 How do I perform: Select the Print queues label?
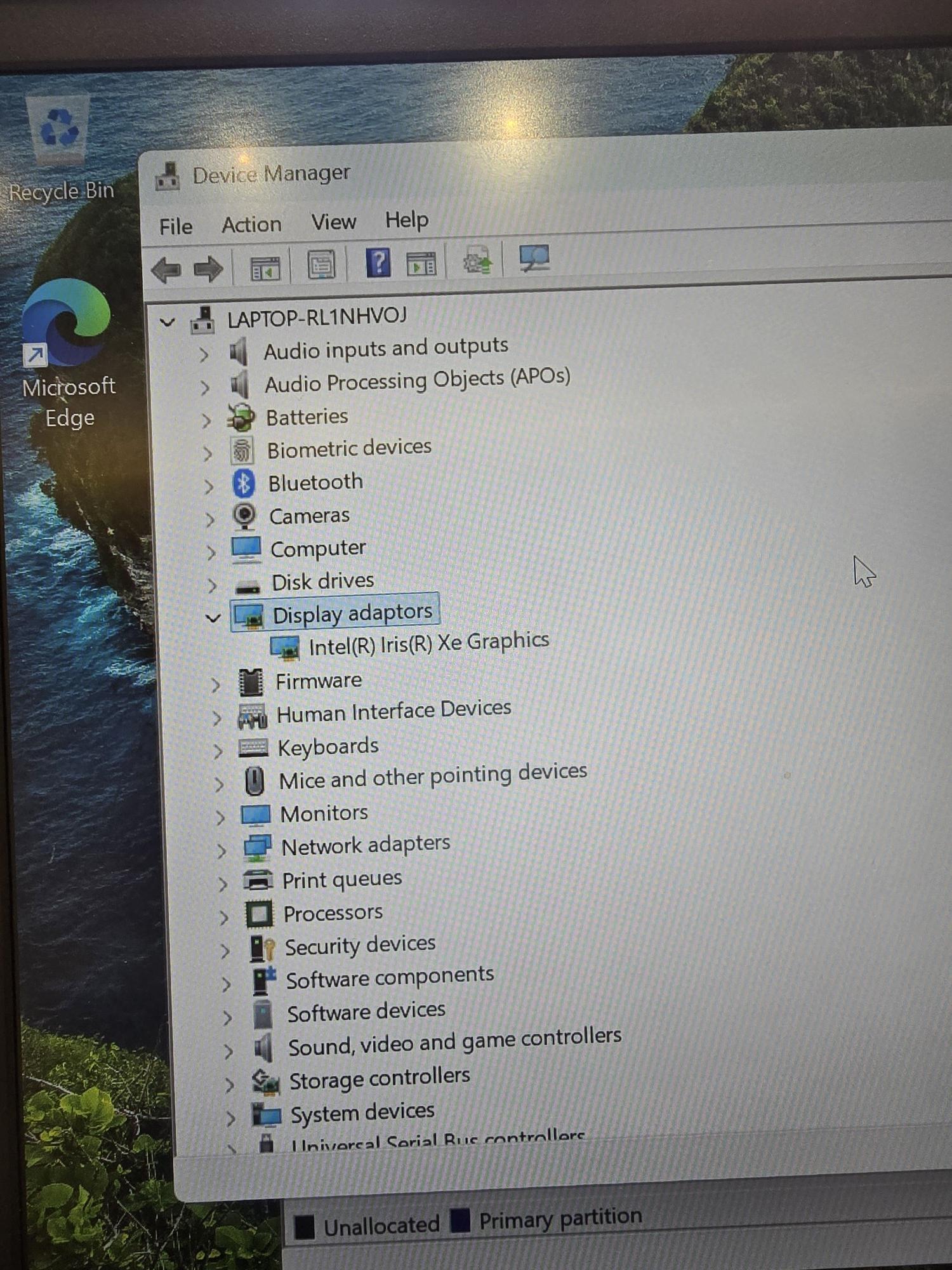[x=342, y=880]
